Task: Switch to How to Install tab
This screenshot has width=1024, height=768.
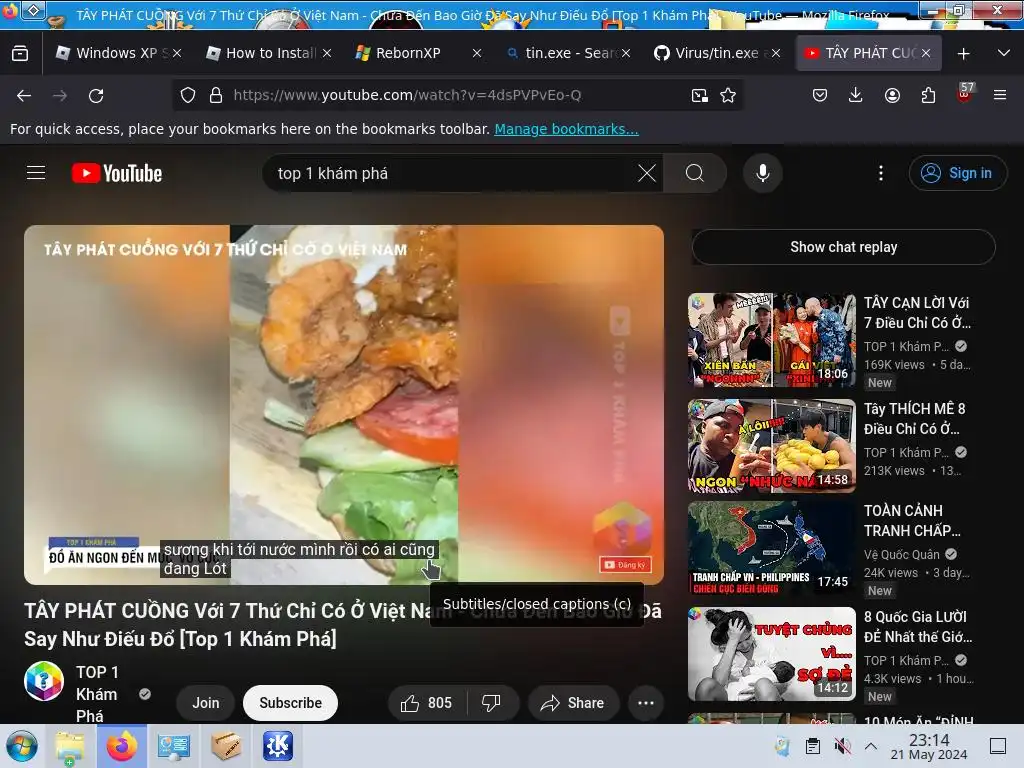Action: (268, 53)
